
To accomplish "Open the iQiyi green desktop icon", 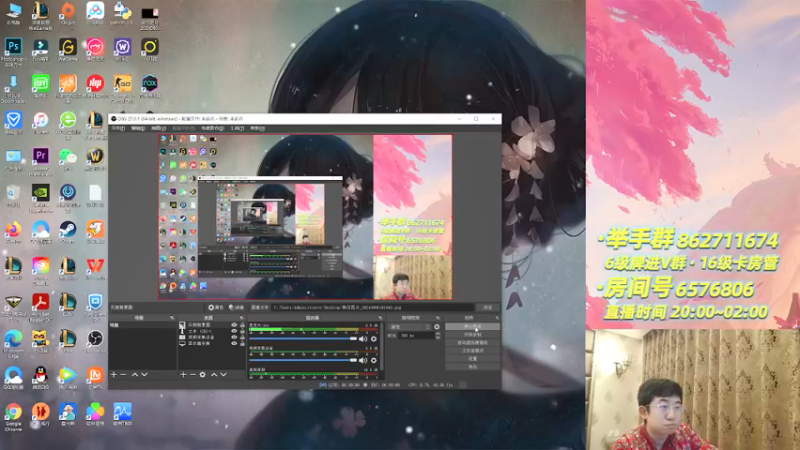I will (41, 83).
